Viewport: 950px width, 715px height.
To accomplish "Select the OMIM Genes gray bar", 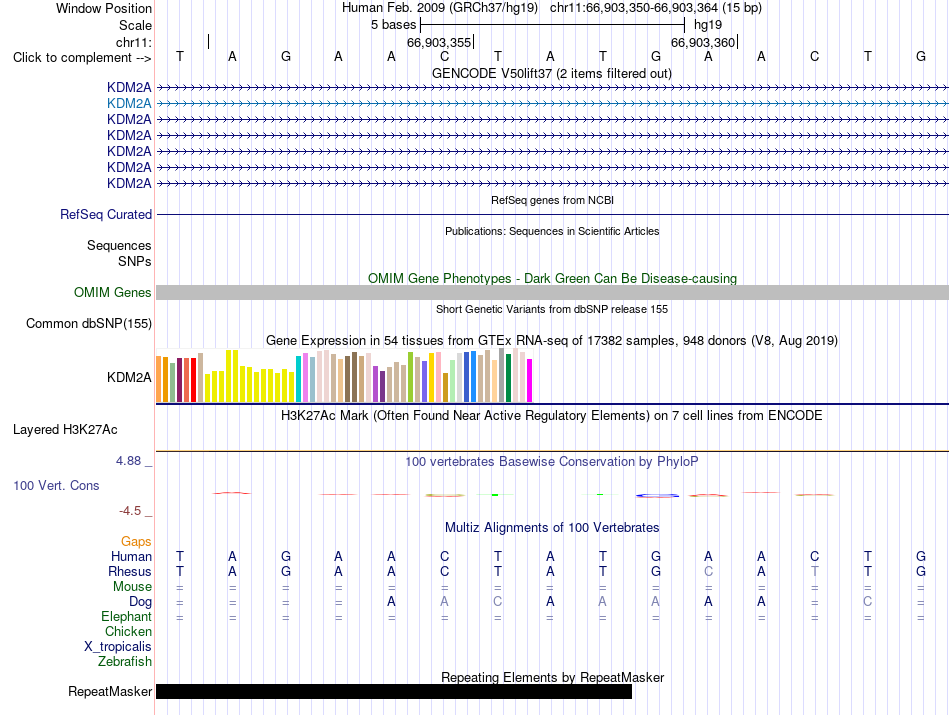I will 552,293.
